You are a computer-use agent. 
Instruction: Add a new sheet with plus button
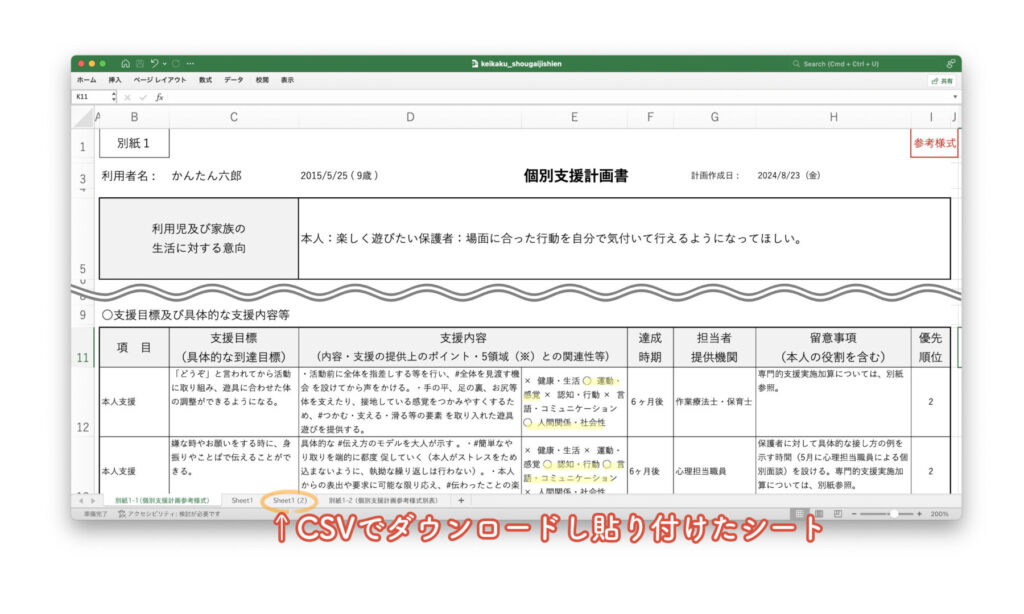[x=461, y=500]
